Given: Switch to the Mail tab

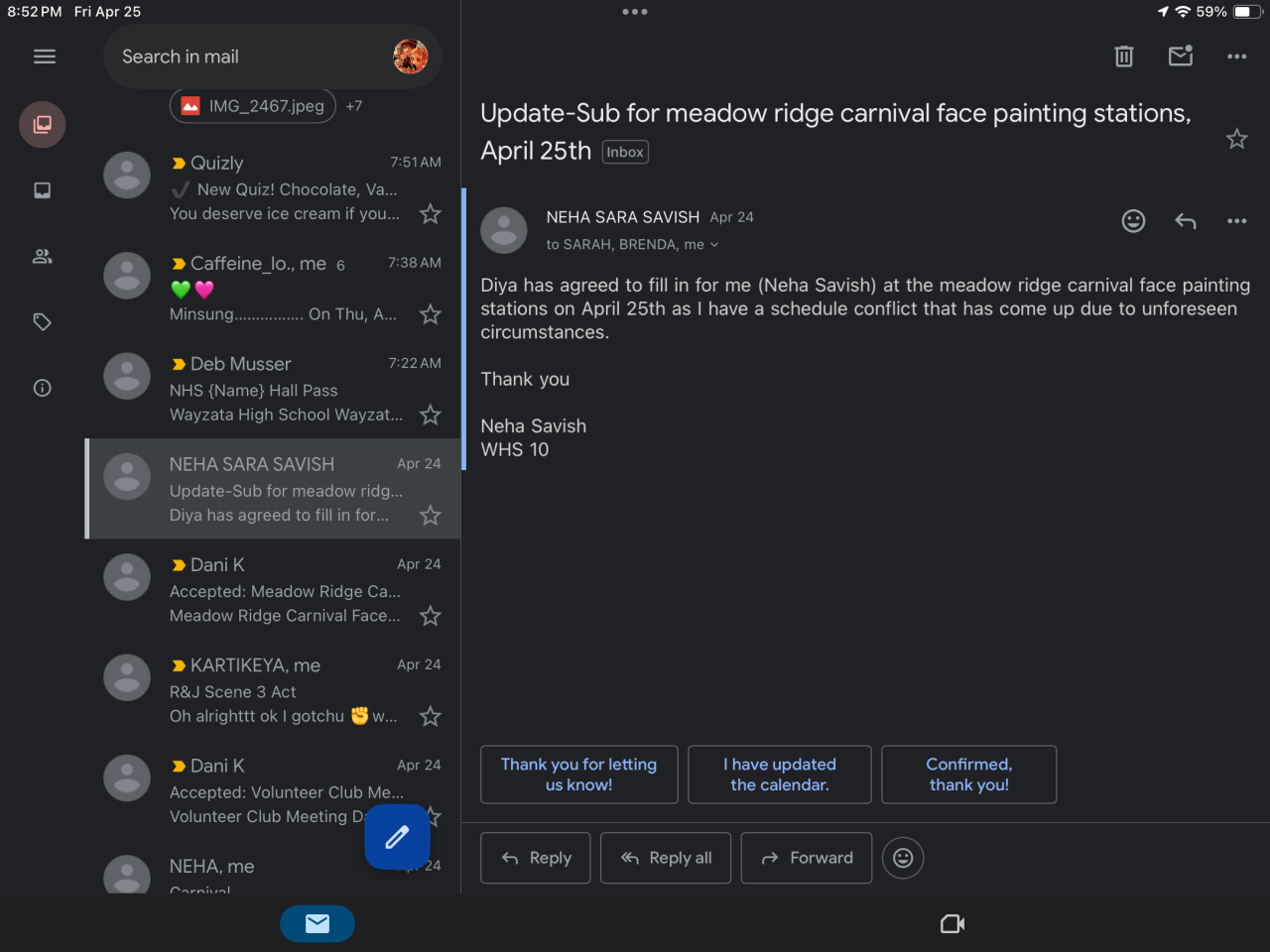Looking at the screenshot, I should point(317,924).
